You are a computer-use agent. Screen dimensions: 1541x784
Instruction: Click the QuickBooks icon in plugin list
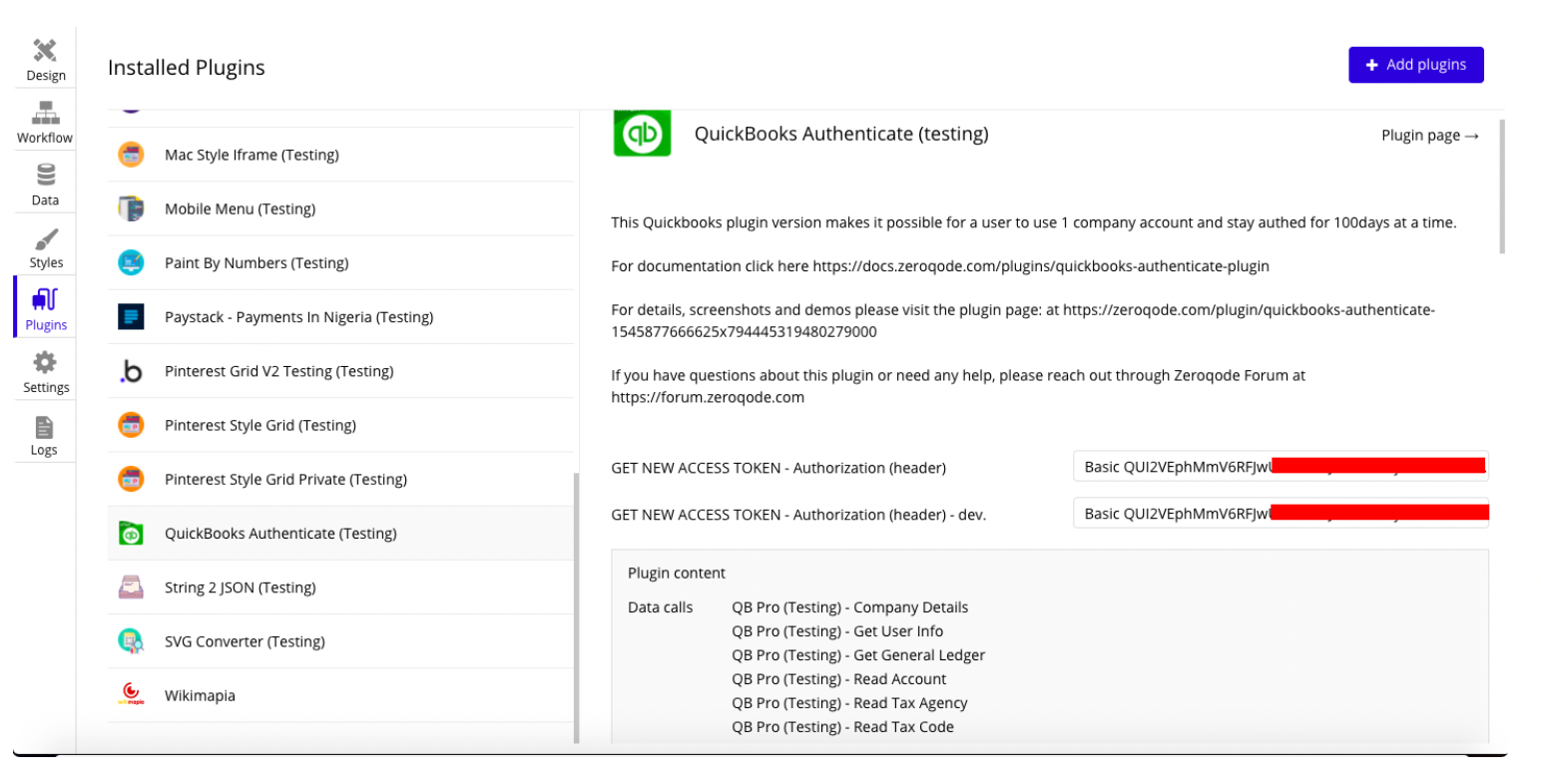click(131, 534)
